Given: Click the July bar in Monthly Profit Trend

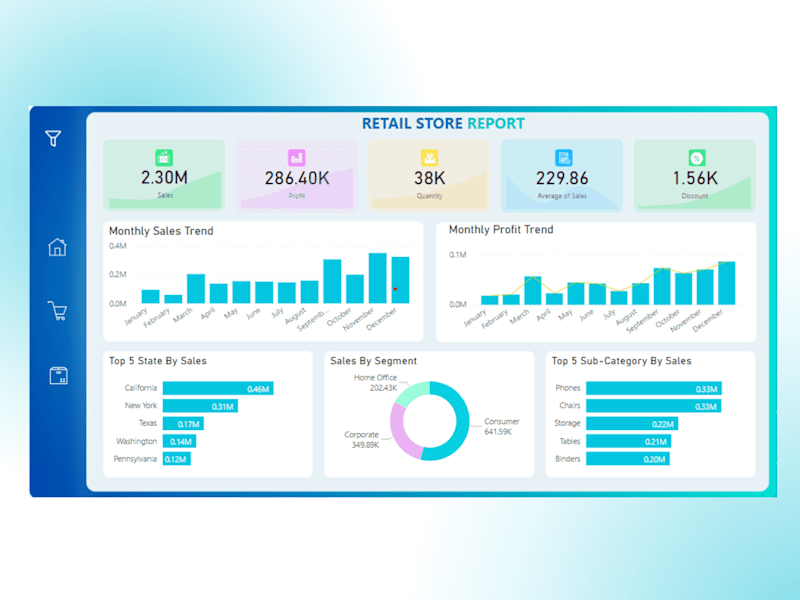Looking at the screenshot, I should (619, 297).
